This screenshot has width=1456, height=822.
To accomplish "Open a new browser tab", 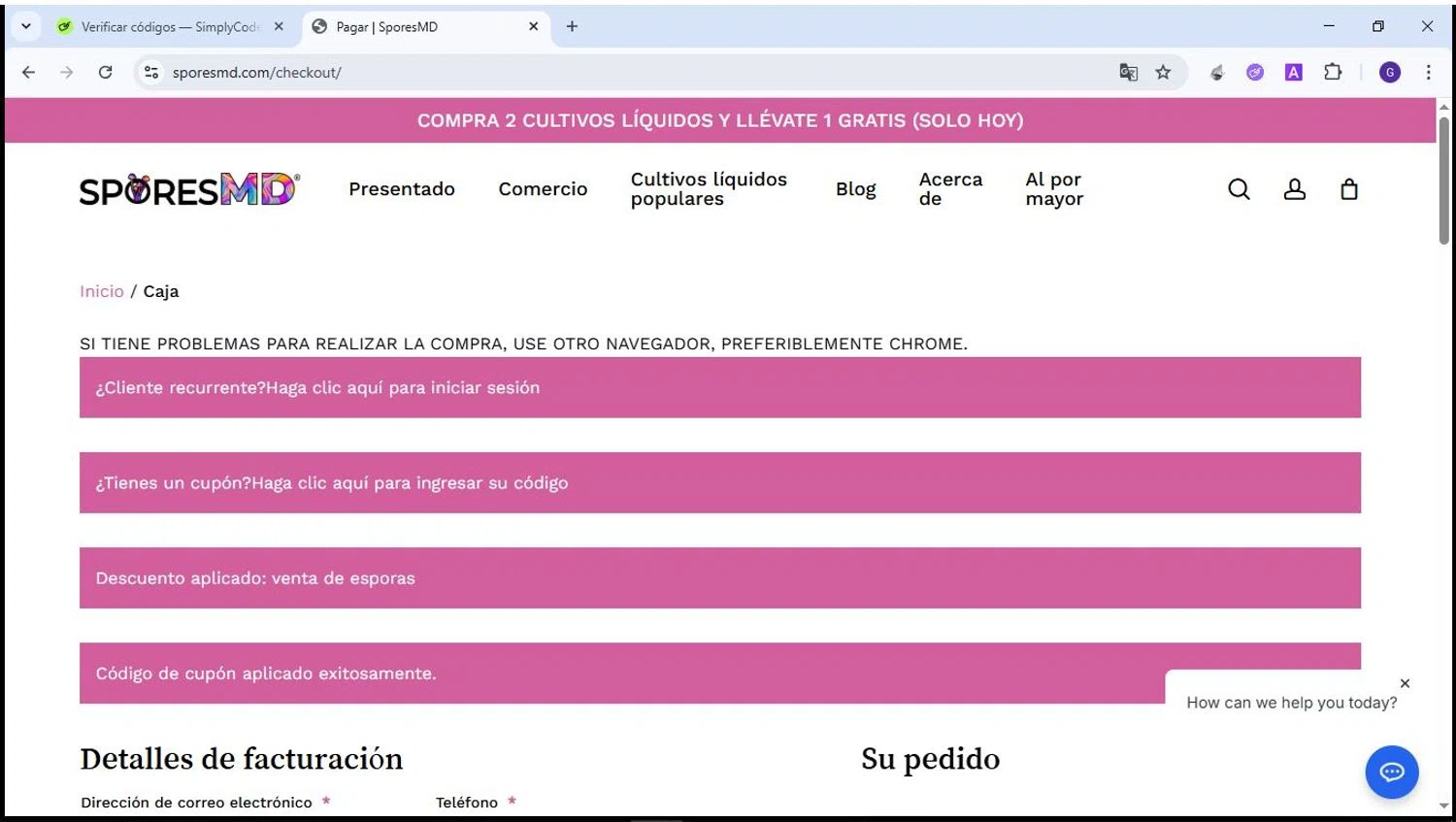I will click(x=572, y=26).
